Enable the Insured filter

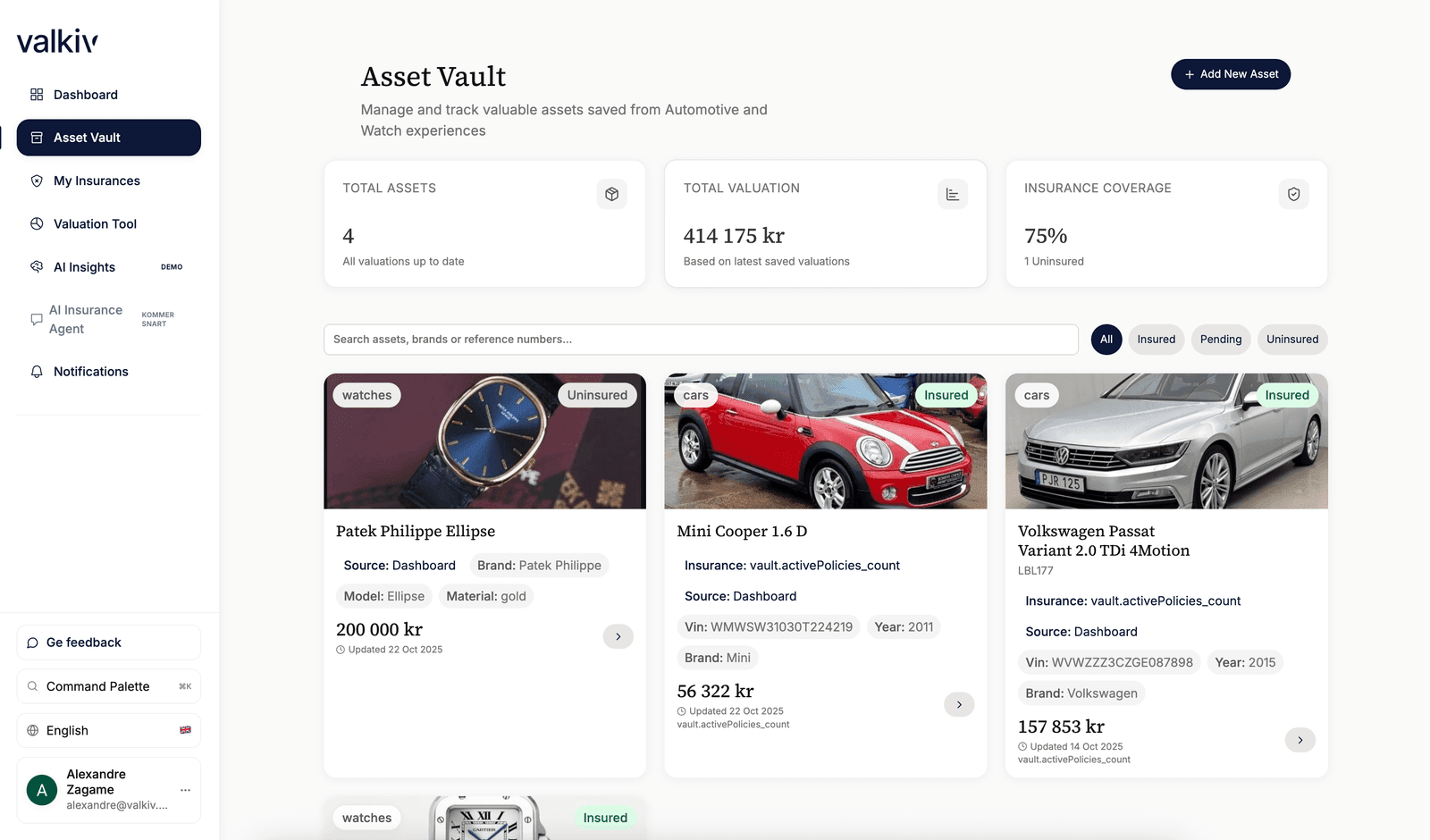point(1157,340)
